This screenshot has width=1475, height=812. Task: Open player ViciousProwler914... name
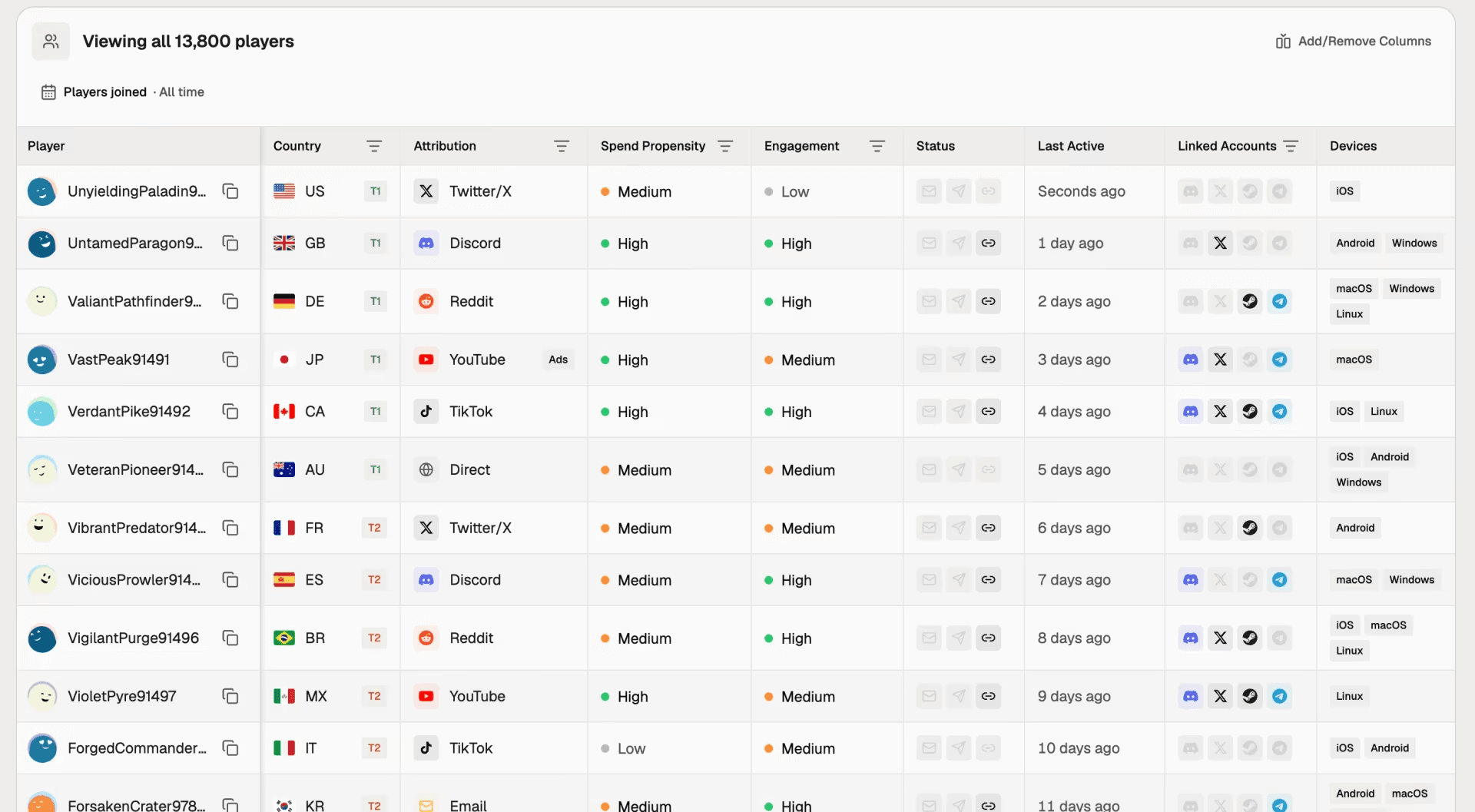(134, 580)
